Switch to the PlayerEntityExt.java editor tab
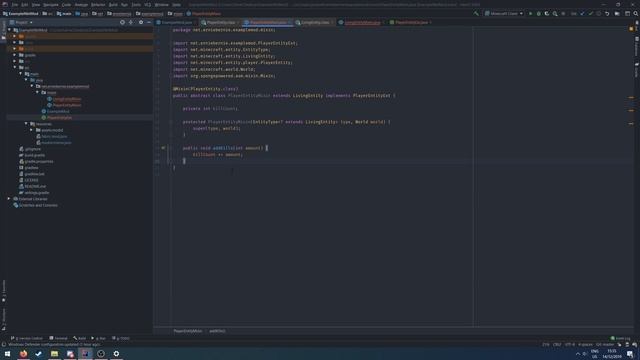Image resolution: width=640 pixels, height=360 pixels. point(411,22)
